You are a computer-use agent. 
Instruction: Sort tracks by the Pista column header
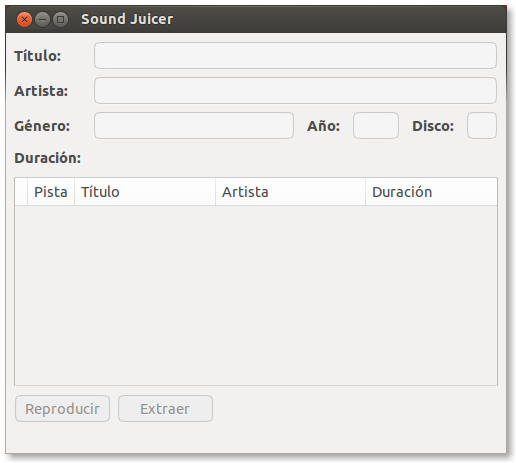click(x=51, y=192)
